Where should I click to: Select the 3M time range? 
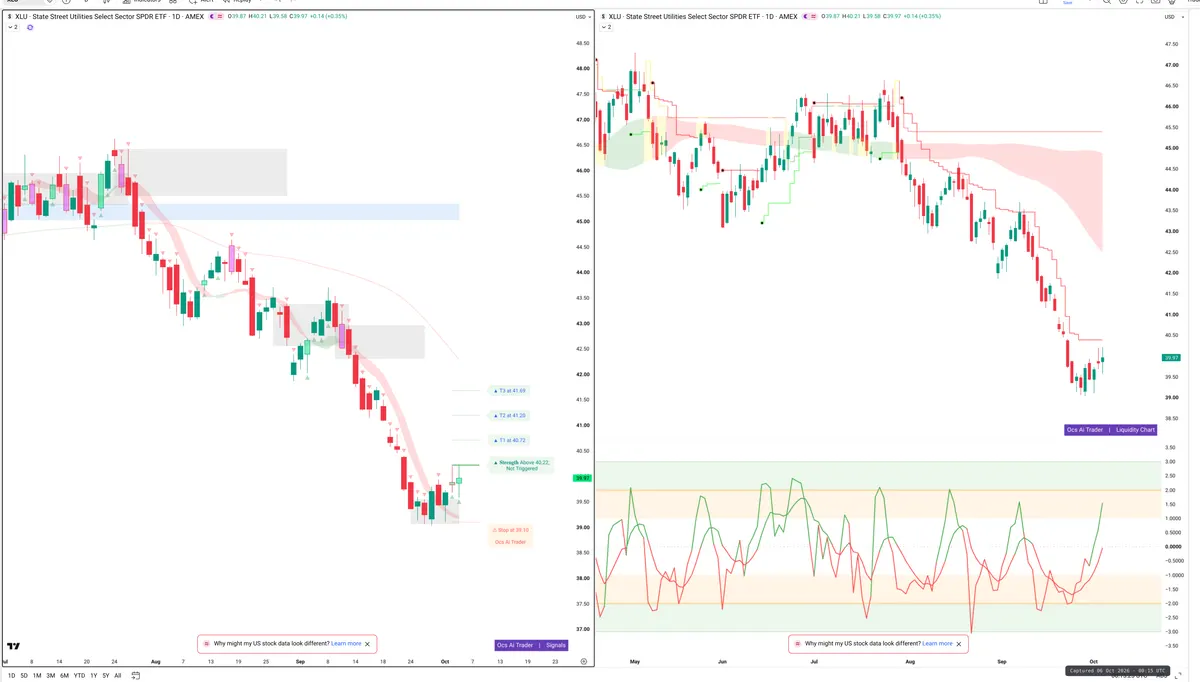click(51, 676)
